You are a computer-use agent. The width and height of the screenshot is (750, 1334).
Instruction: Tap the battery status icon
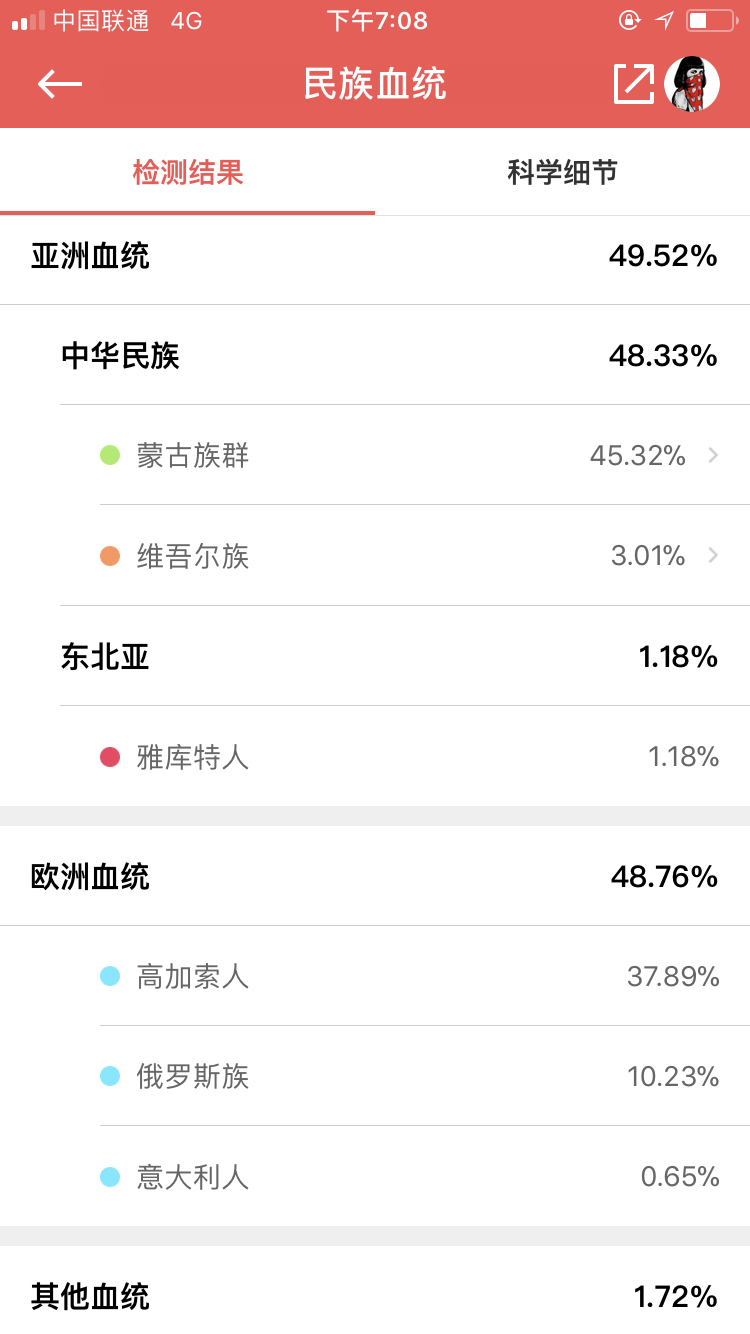point(711,20)
